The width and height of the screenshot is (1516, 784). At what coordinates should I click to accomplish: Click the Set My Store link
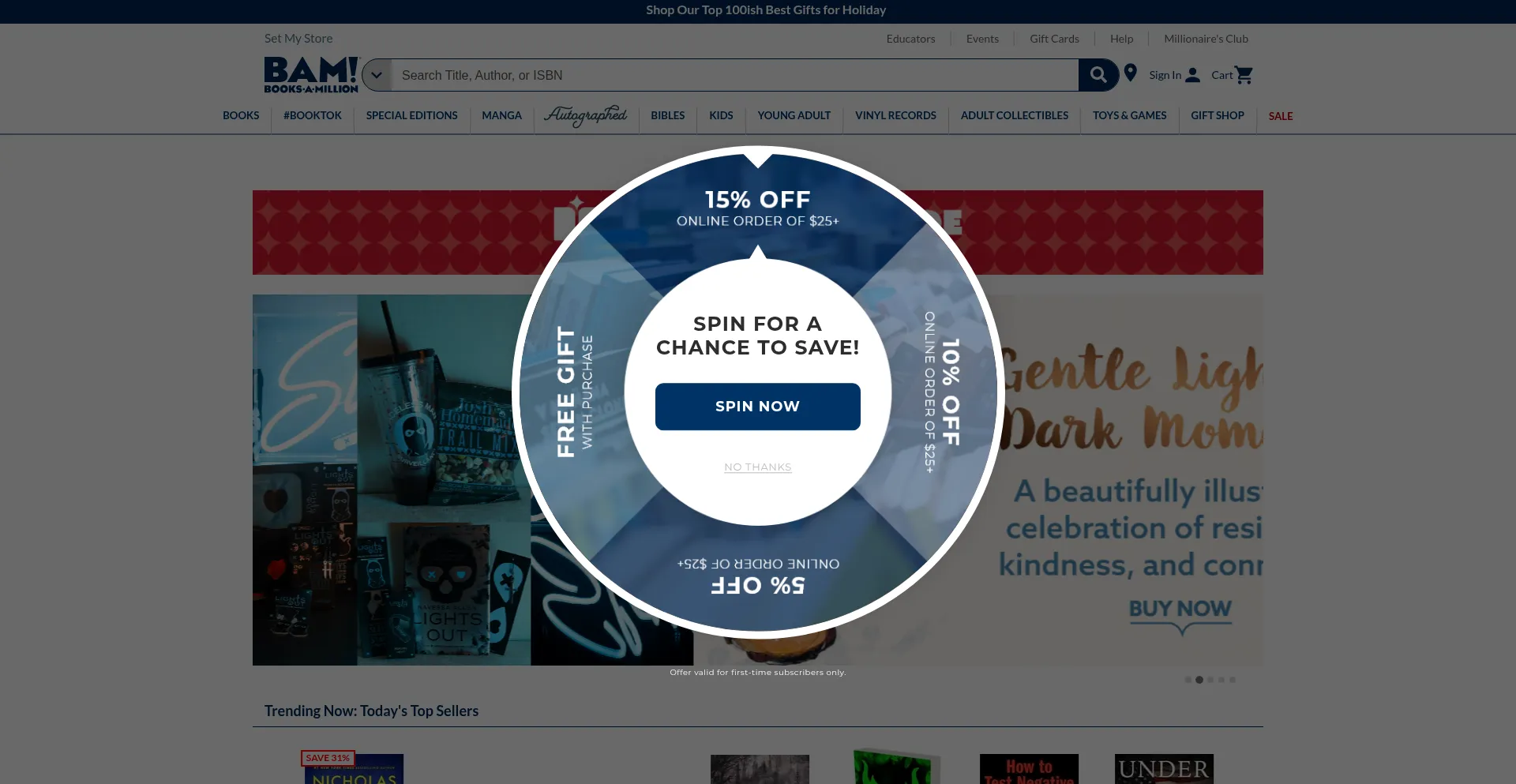[x=298, y=39]
